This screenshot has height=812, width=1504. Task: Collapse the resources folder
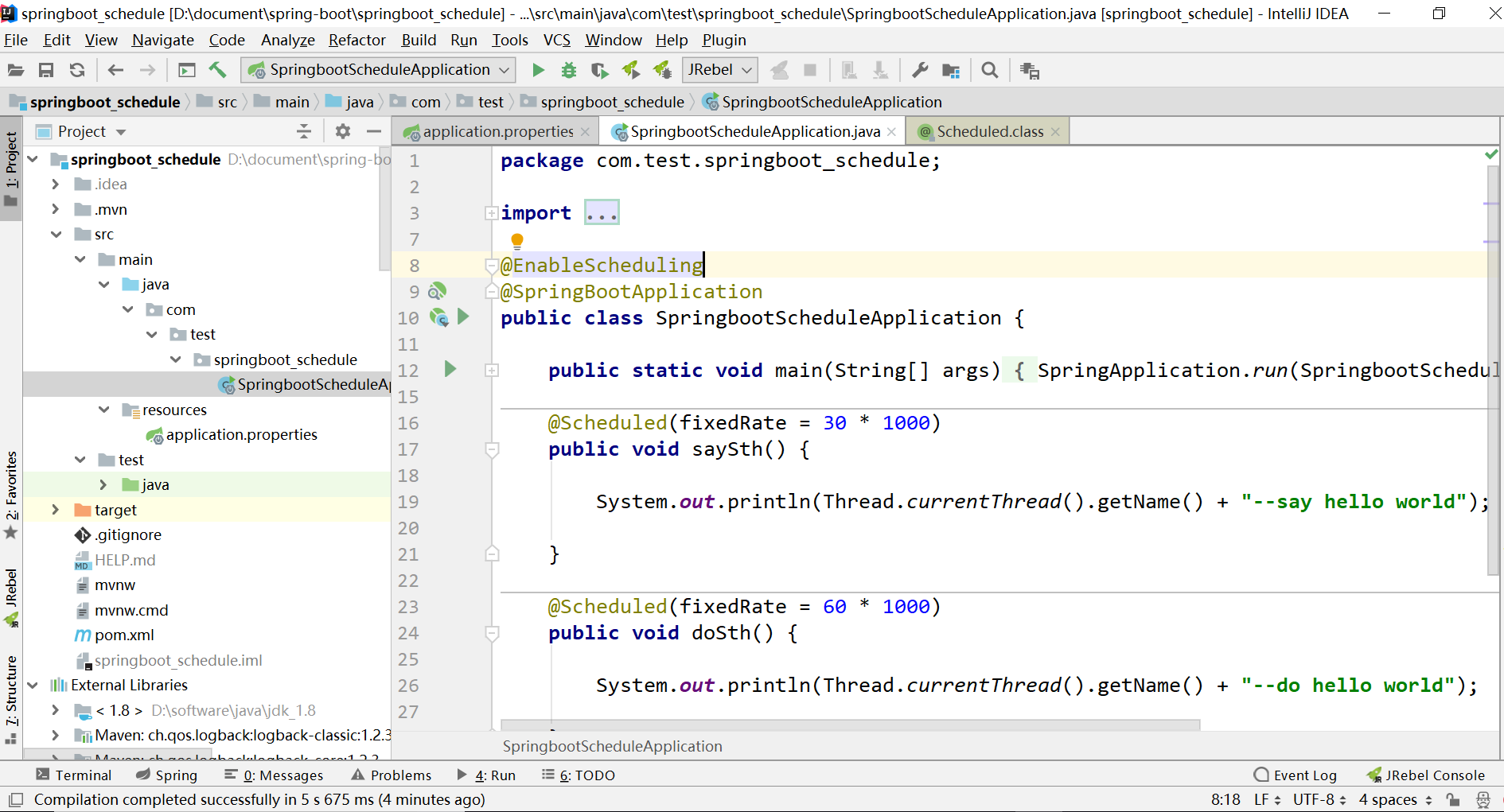pos(103,410)
